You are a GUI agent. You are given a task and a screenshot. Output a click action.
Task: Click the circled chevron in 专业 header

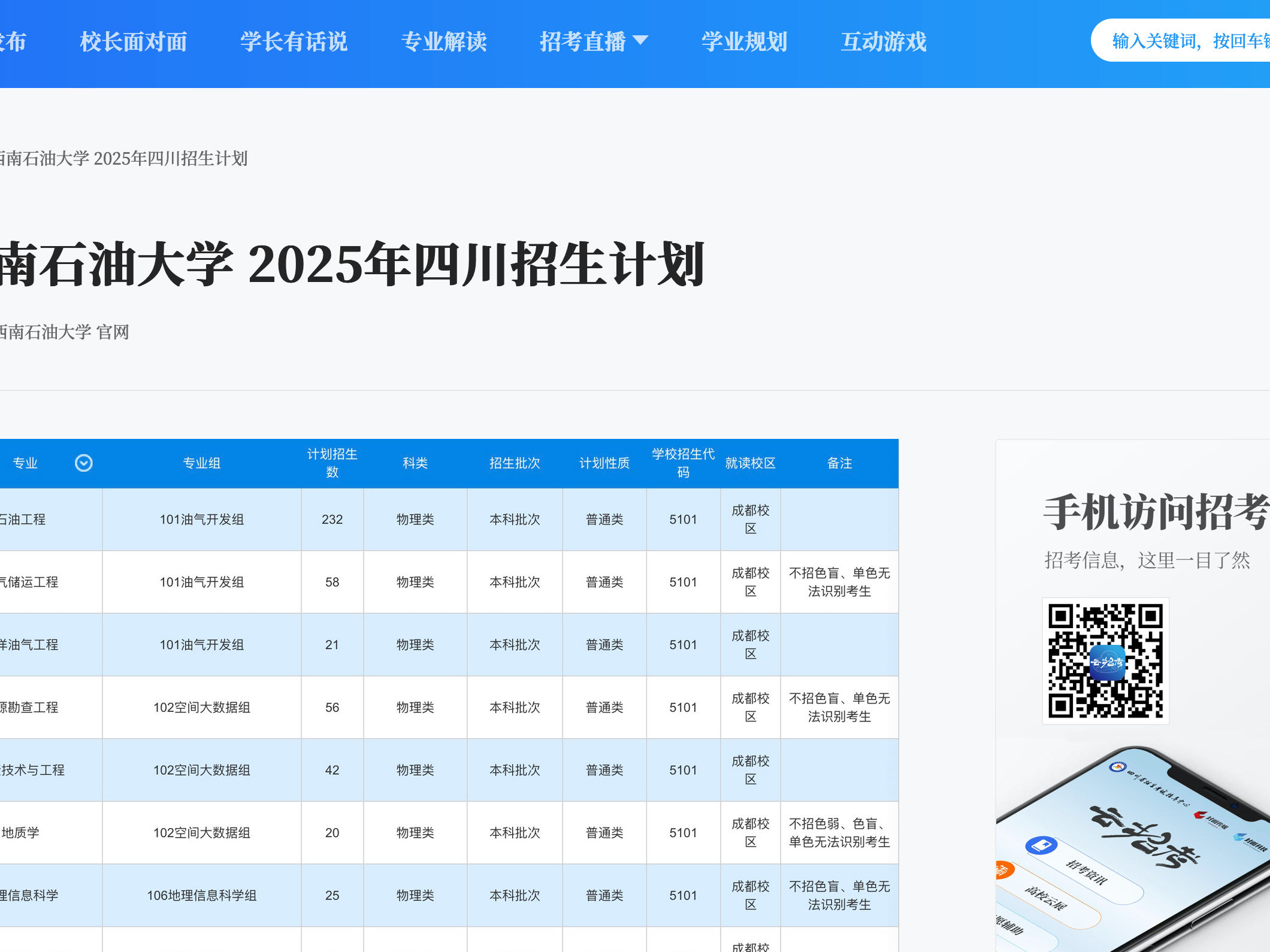click(84, 463)
